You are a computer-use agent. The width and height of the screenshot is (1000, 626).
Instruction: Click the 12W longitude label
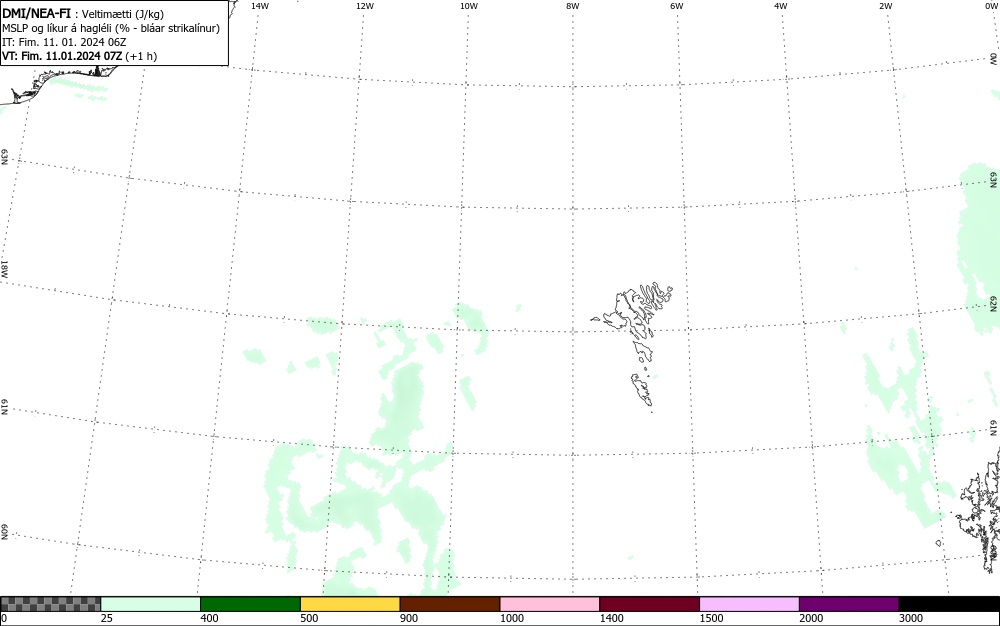click(x=365, y=6)
